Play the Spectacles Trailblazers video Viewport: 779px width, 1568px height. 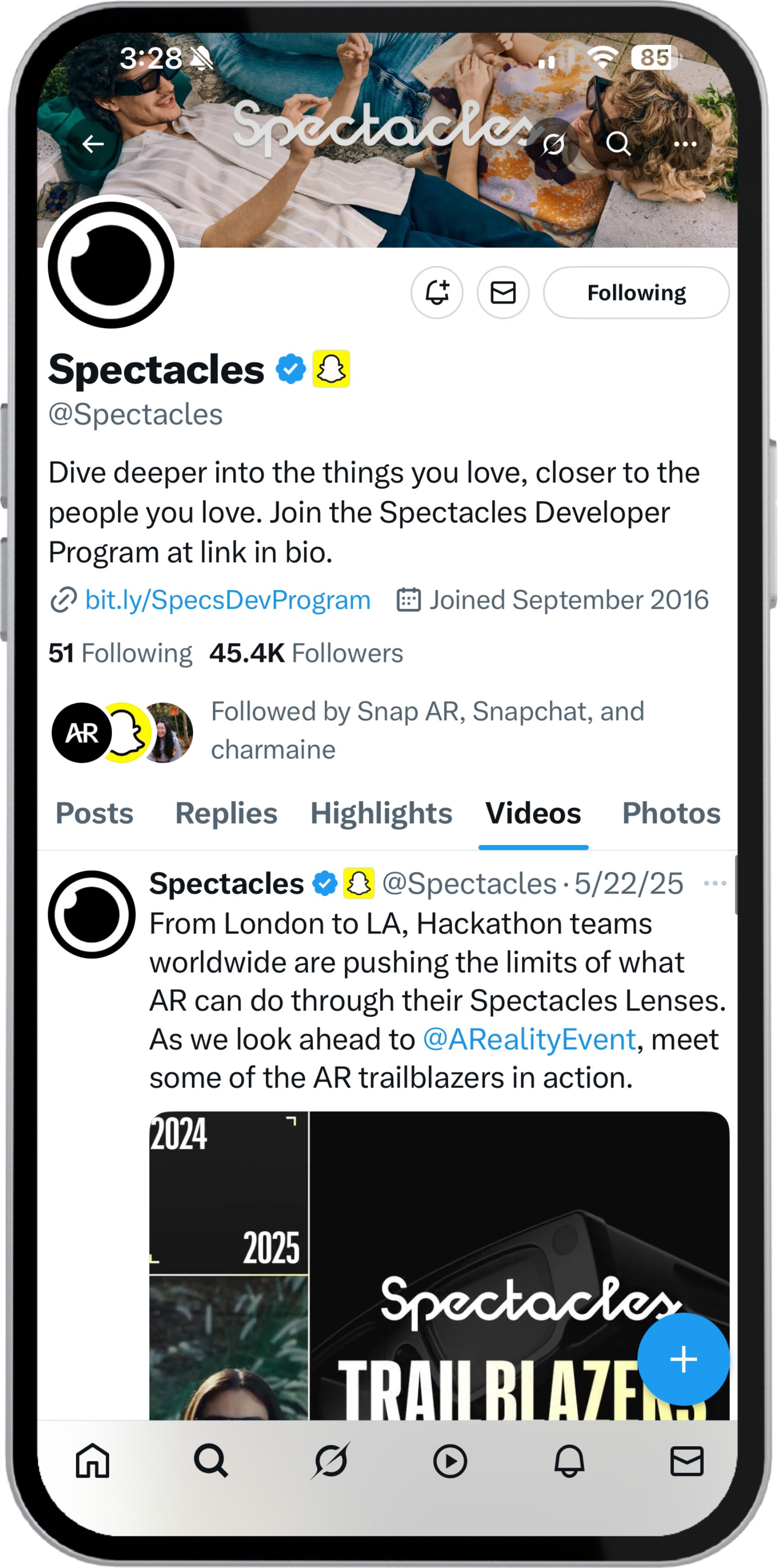[439, 1266]
